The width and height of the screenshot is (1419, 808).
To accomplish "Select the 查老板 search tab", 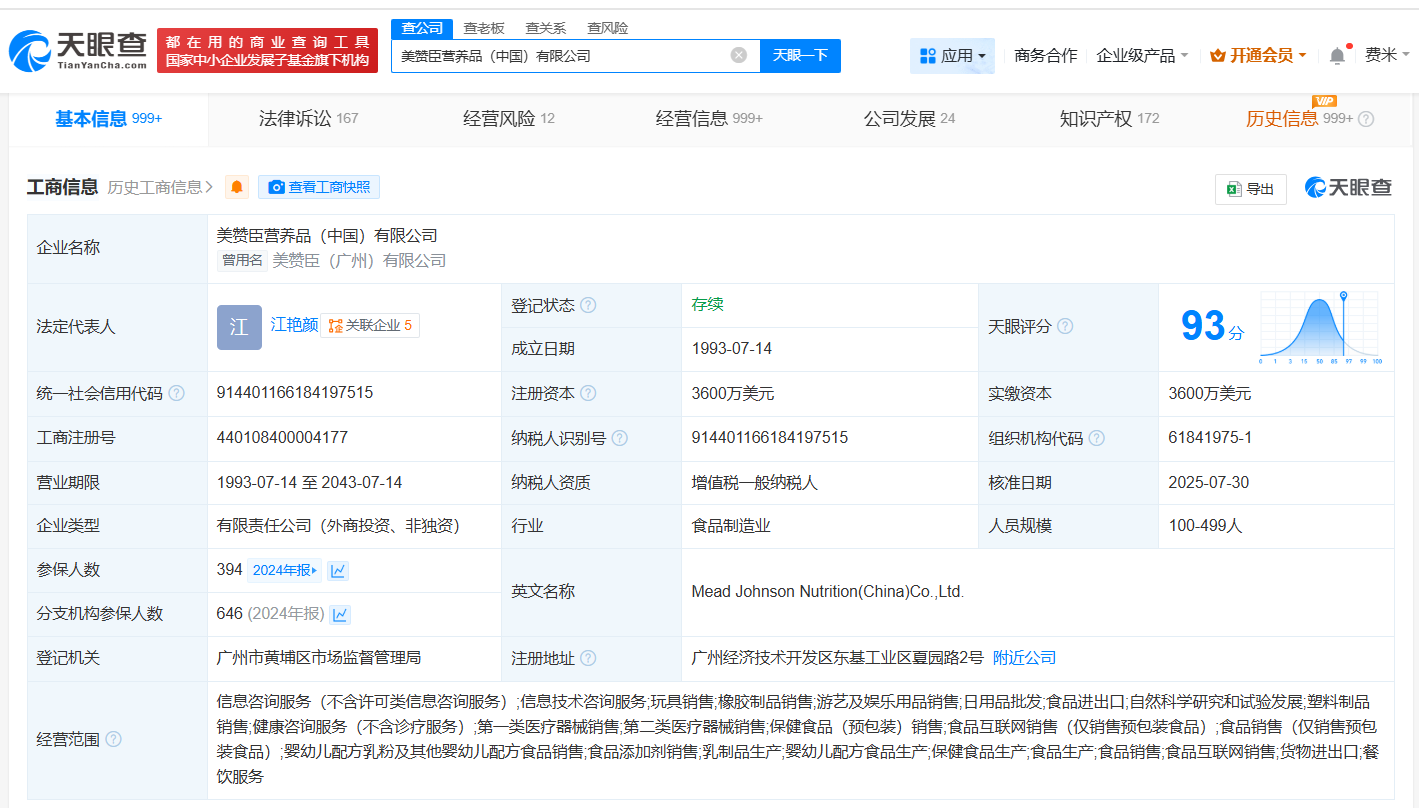I will (x=483, y=28).
